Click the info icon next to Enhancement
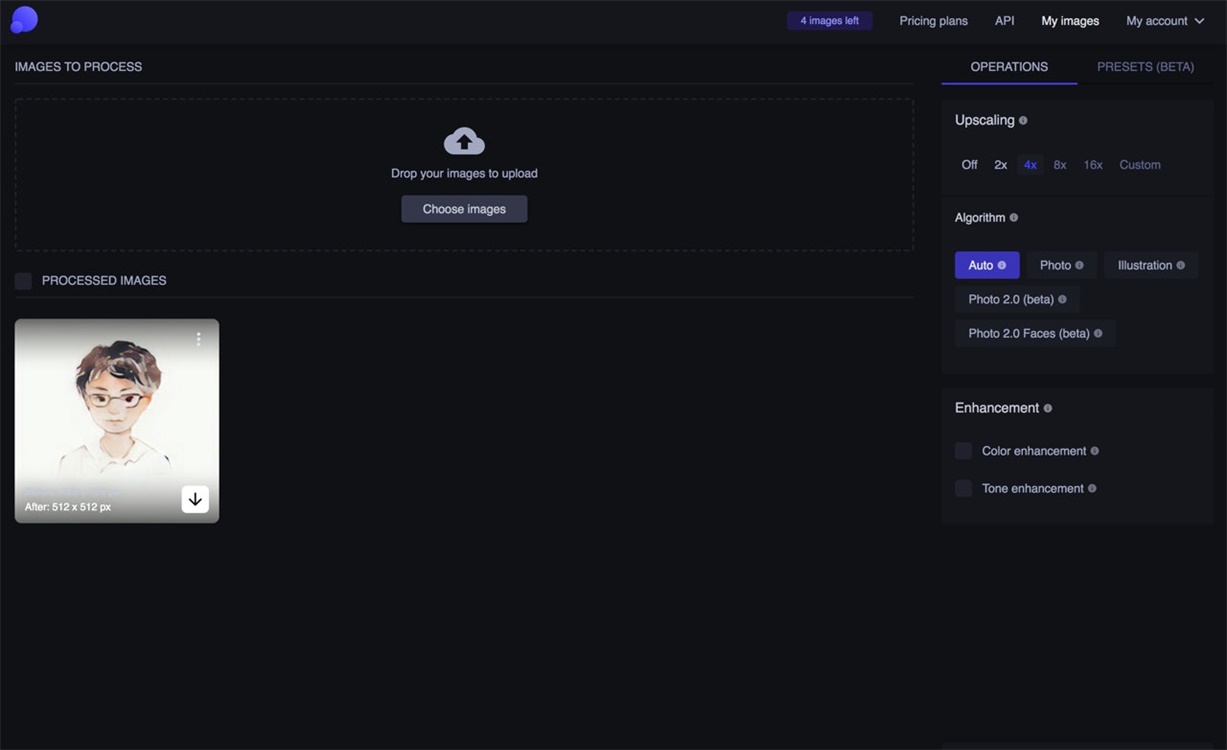The height and width of the screenshot is (750, 1227). (x=1048, y=408)
